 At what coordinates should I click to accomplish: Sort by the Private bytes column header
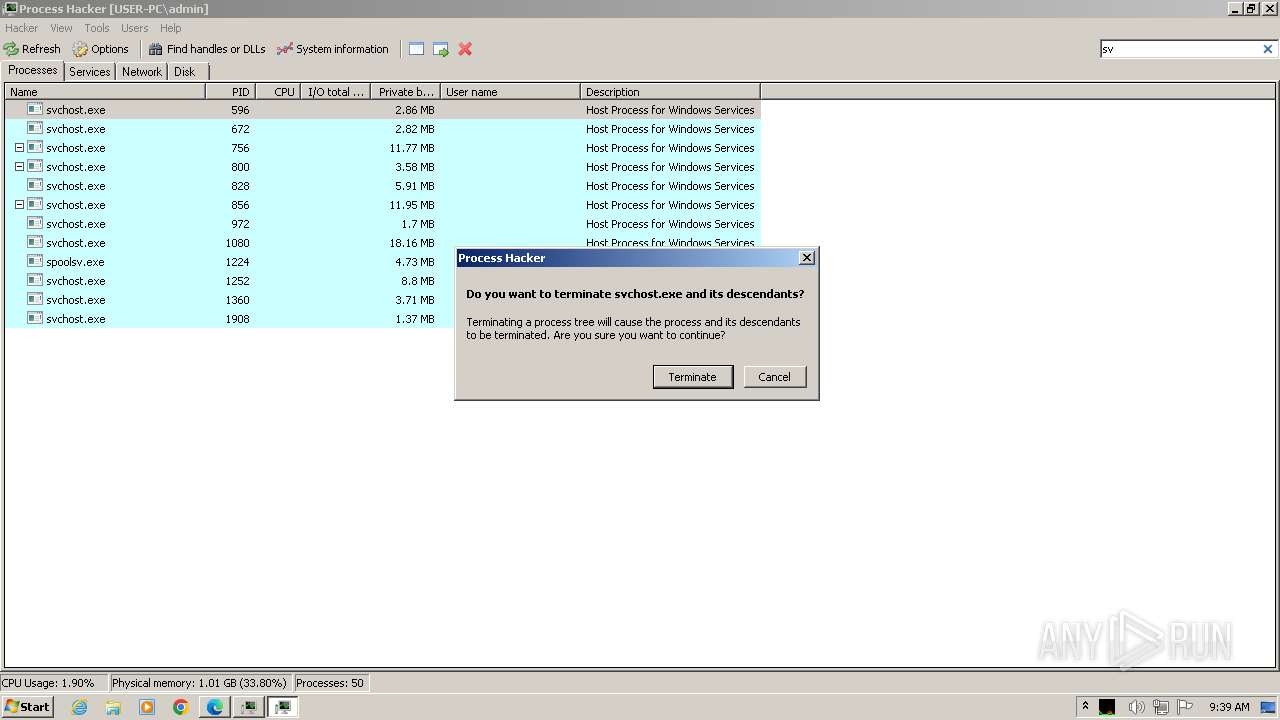(406, 92)
